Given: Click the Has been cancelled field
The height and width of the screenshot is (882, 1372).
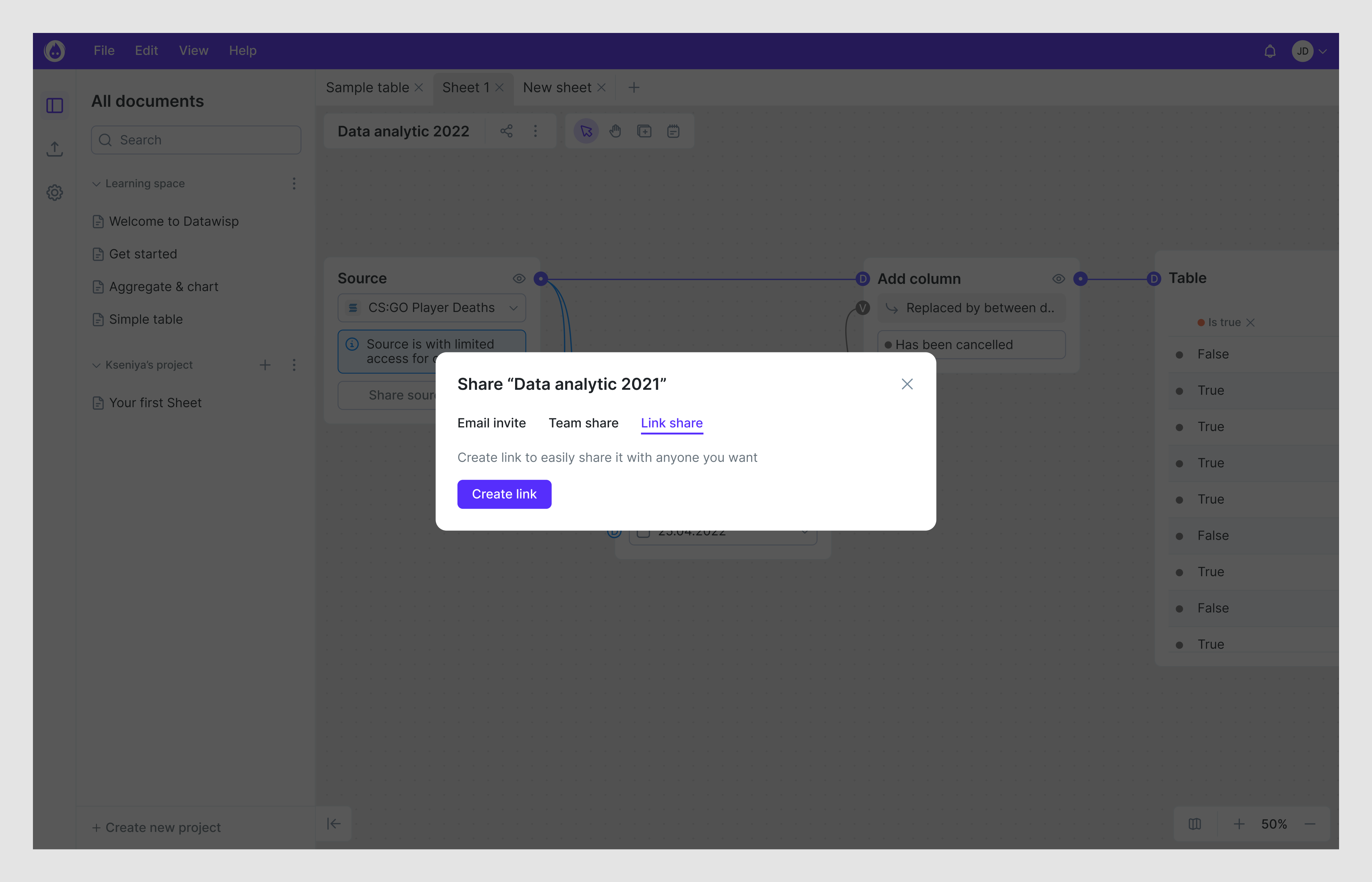Looking at the screenshot, I should tap(971, 345).
